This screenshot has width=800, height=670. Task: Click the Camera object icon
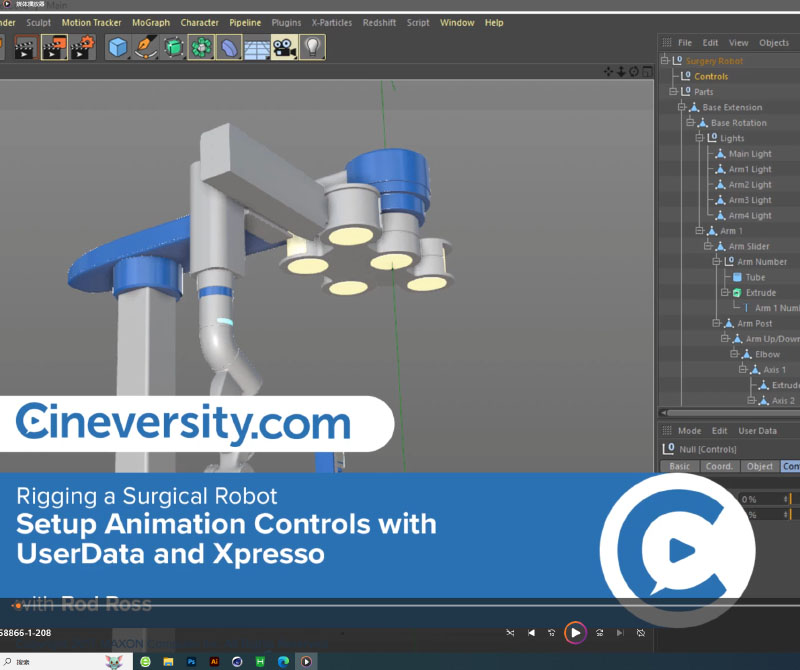[285, 47]
